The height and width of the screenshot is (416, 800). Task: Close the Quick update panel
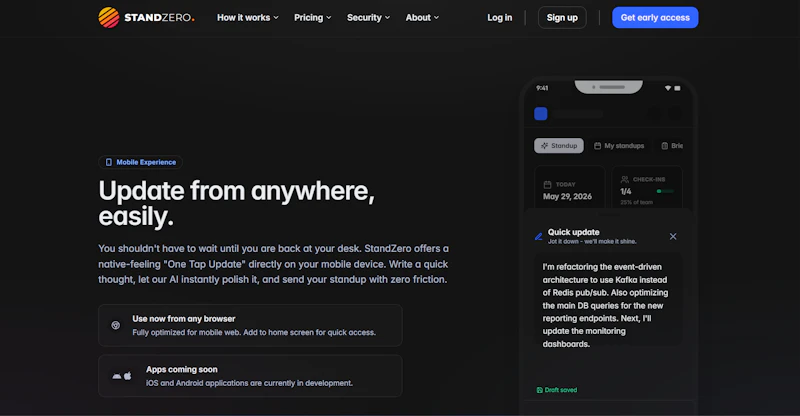(x=673, y=236)
